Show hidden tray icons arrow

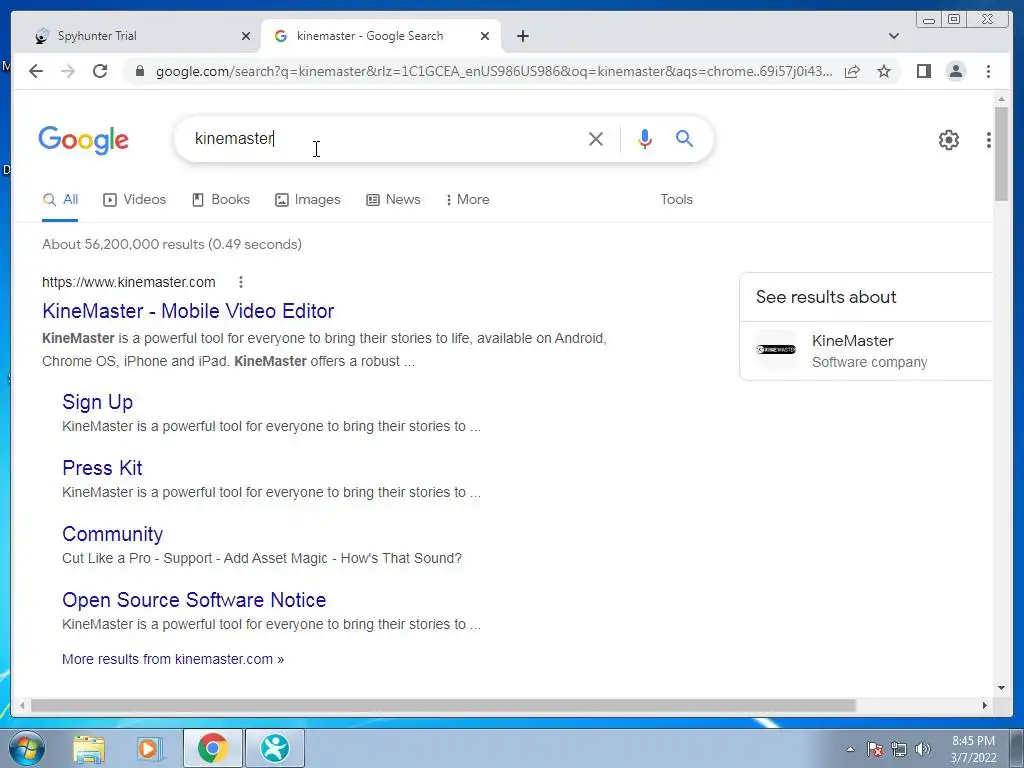850,749
